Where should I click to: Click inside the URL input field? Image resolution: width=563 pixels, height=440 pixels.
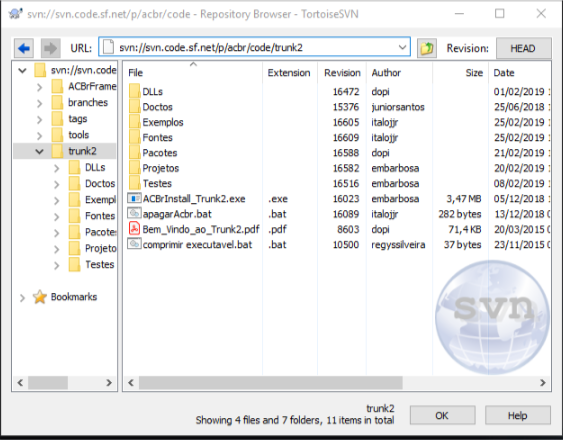[255, 47]
